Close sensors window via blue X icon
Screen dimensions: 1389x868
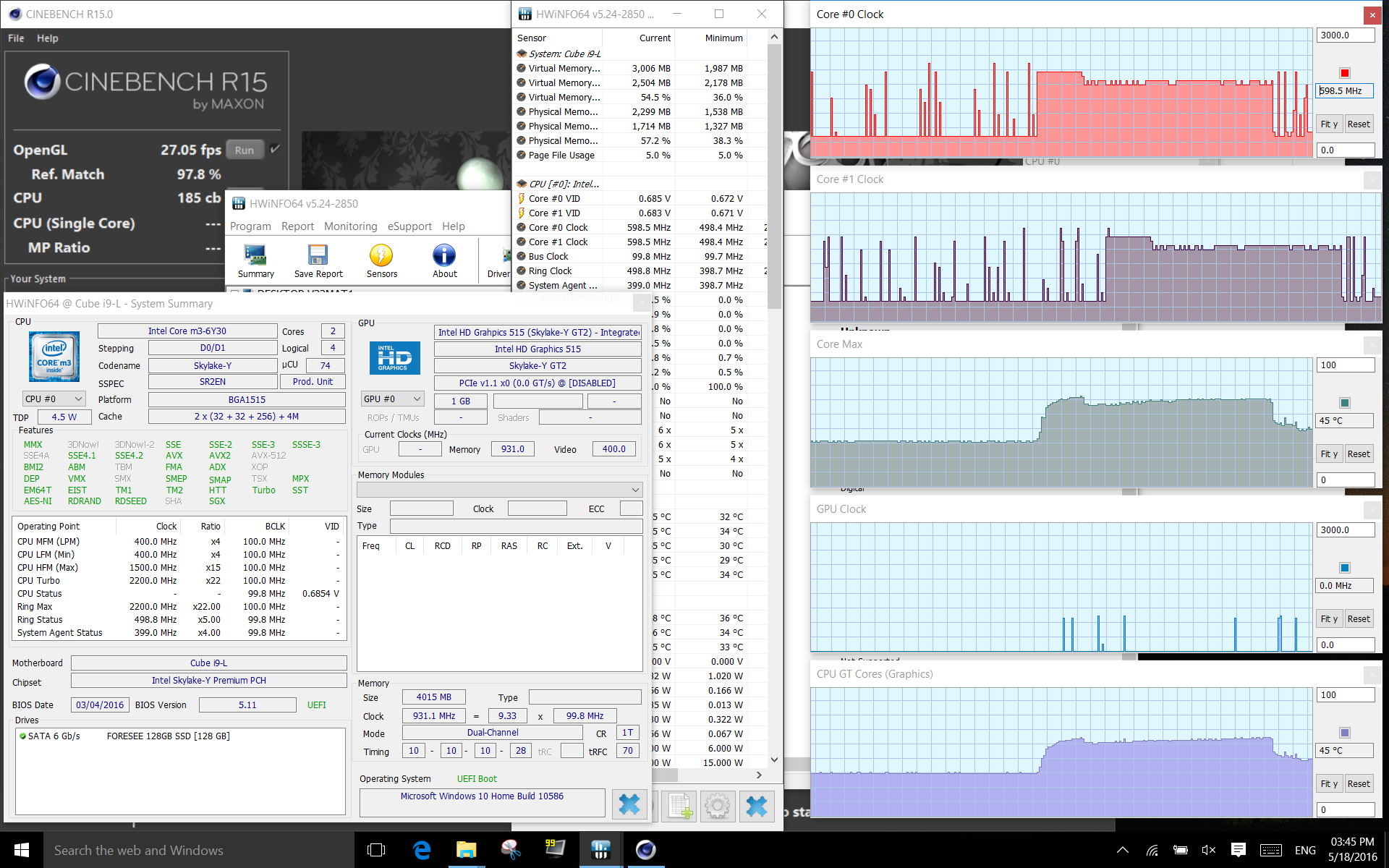coord(756,806)
